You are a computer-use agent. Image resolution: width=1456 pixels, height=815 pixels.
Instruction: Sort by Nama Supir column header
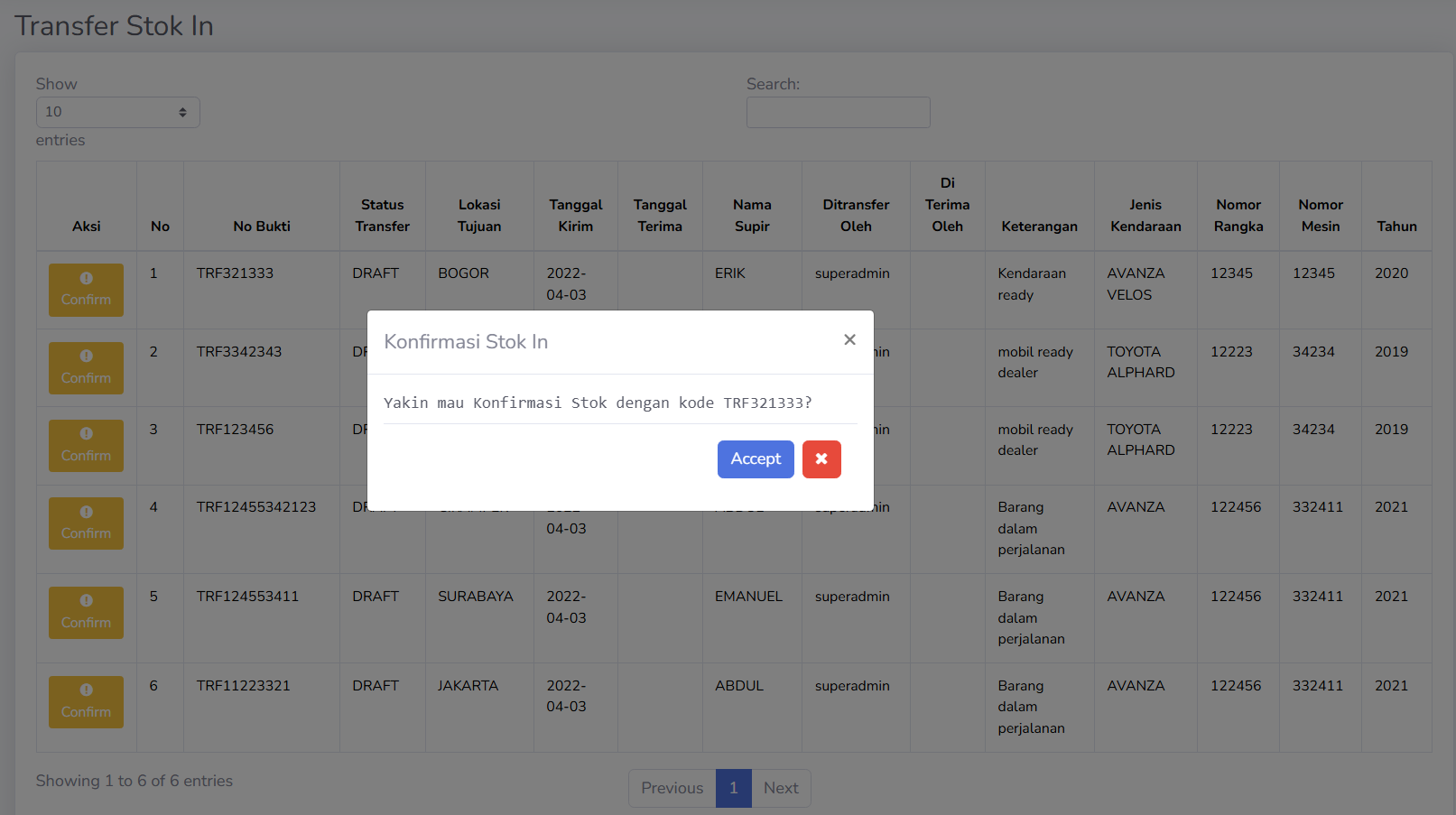(x=751, y=216)
